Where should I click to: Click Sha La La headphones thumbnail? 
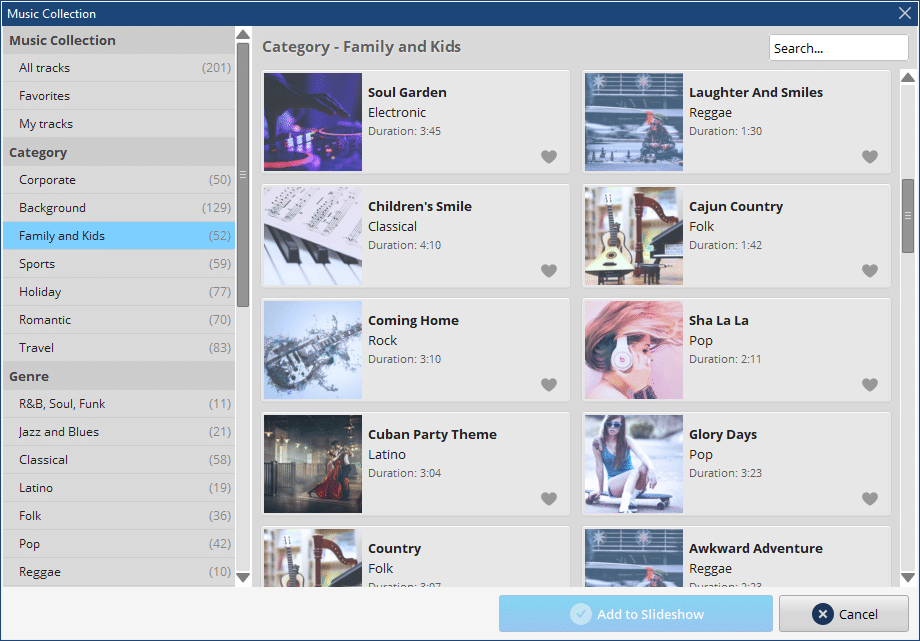(x=634, y=350)
